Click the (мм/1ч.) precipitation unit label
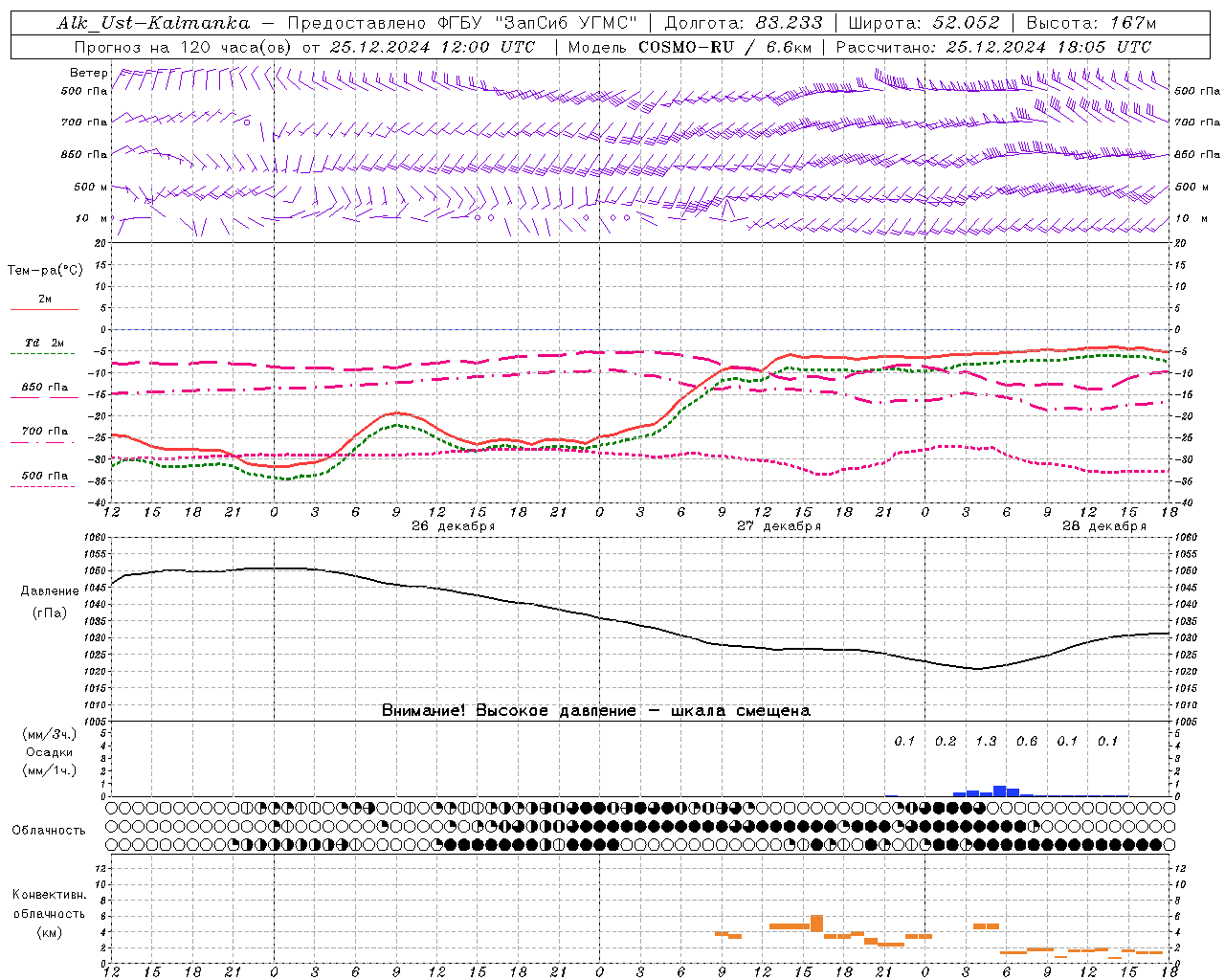 pos(50,770)
